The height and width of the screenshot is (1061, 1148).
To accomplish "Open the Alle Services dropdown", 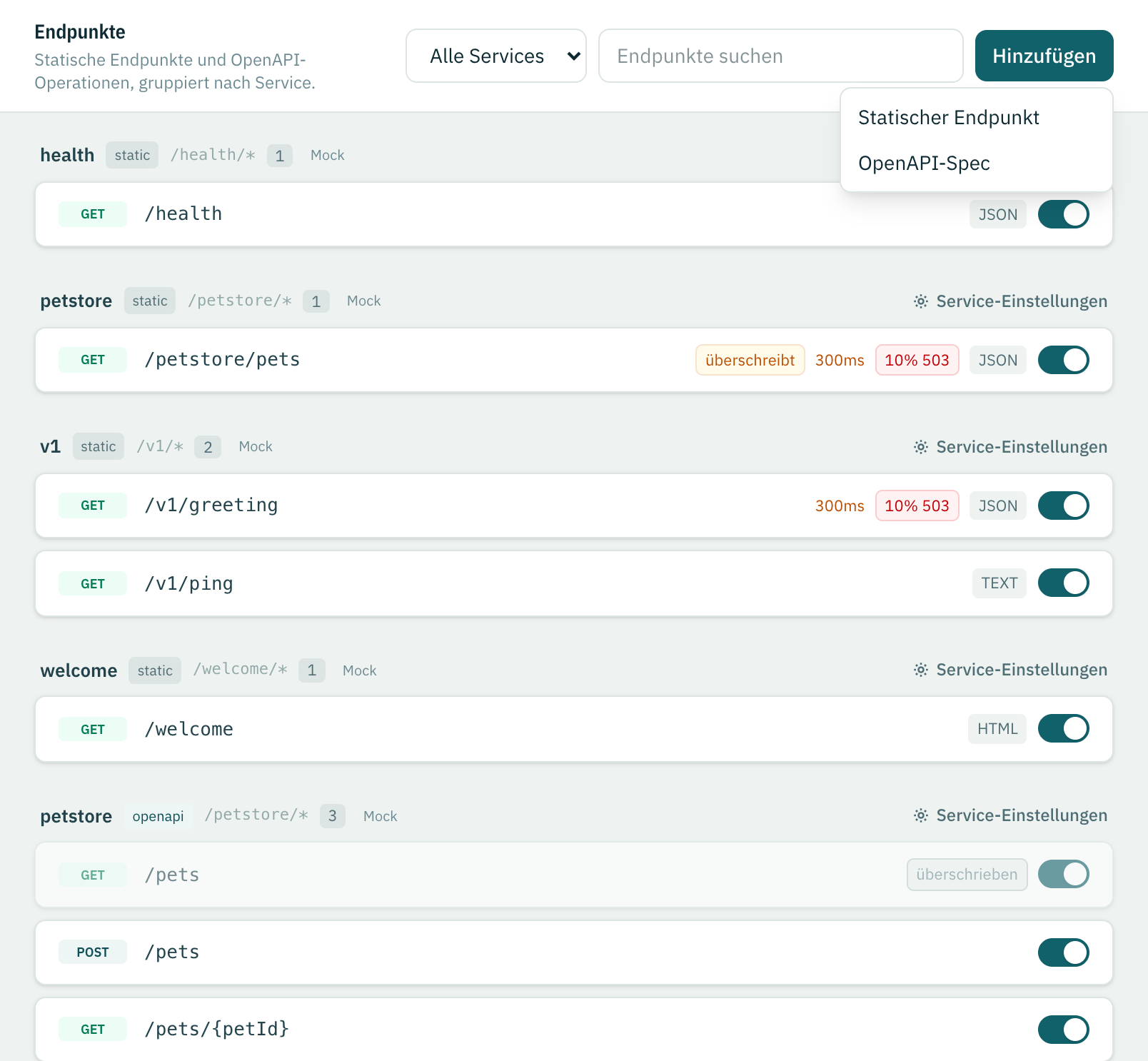I will pos(496,56).
